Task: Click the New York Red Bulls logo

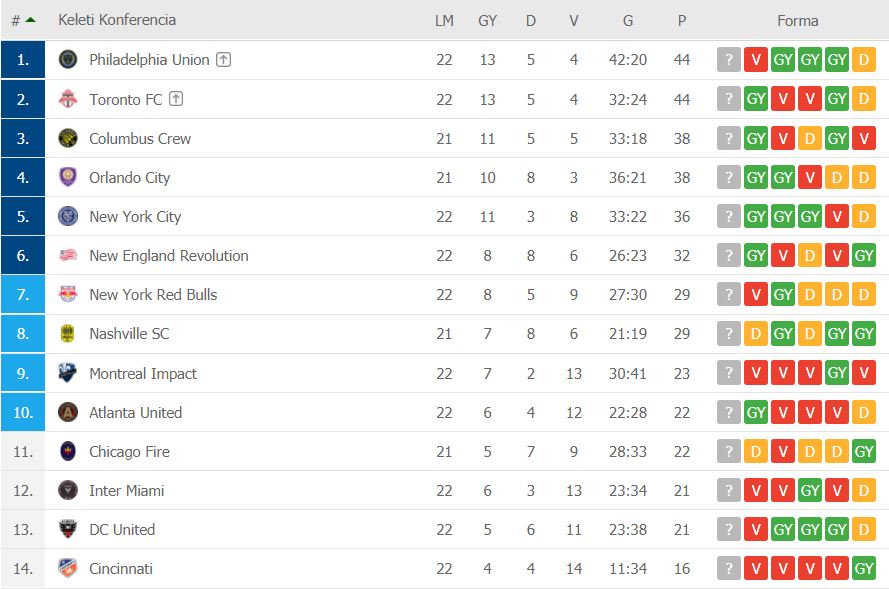Action: coord(68,295)
